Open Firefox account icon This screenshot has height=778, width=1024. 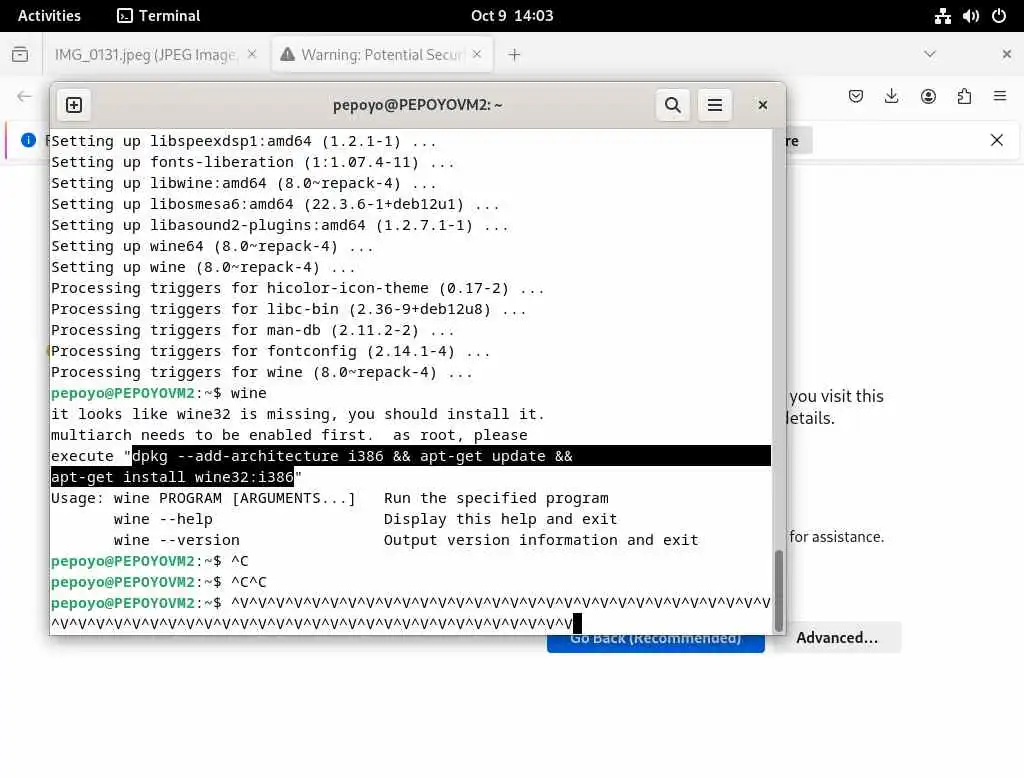click(x=928, y=97)
